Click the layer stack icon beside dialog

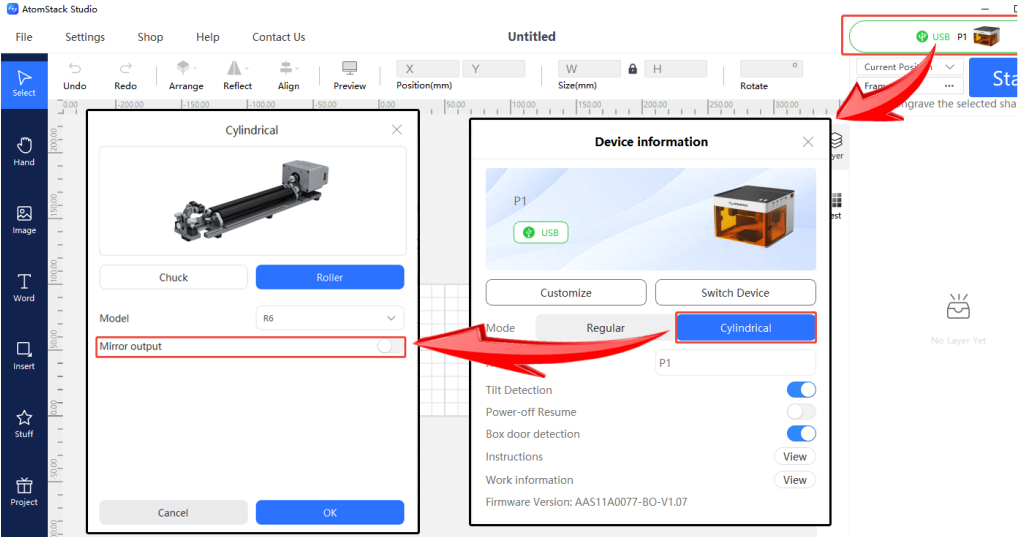coord(836,140)
